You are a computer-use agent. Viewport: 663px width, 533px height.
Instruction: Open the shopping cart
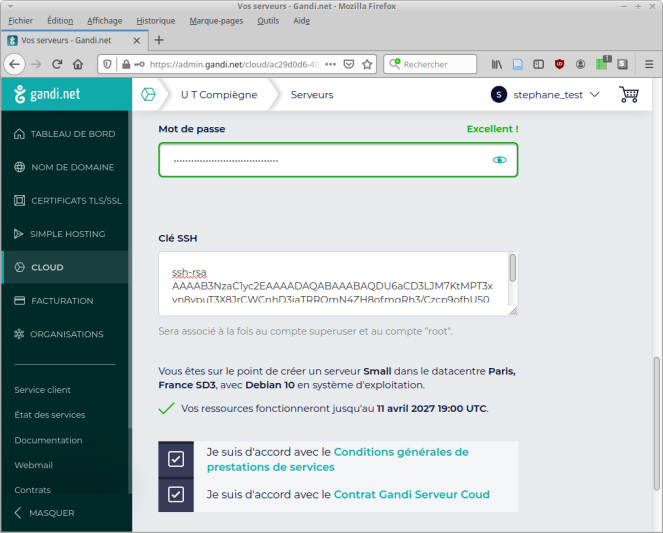[x=629, y=94]
